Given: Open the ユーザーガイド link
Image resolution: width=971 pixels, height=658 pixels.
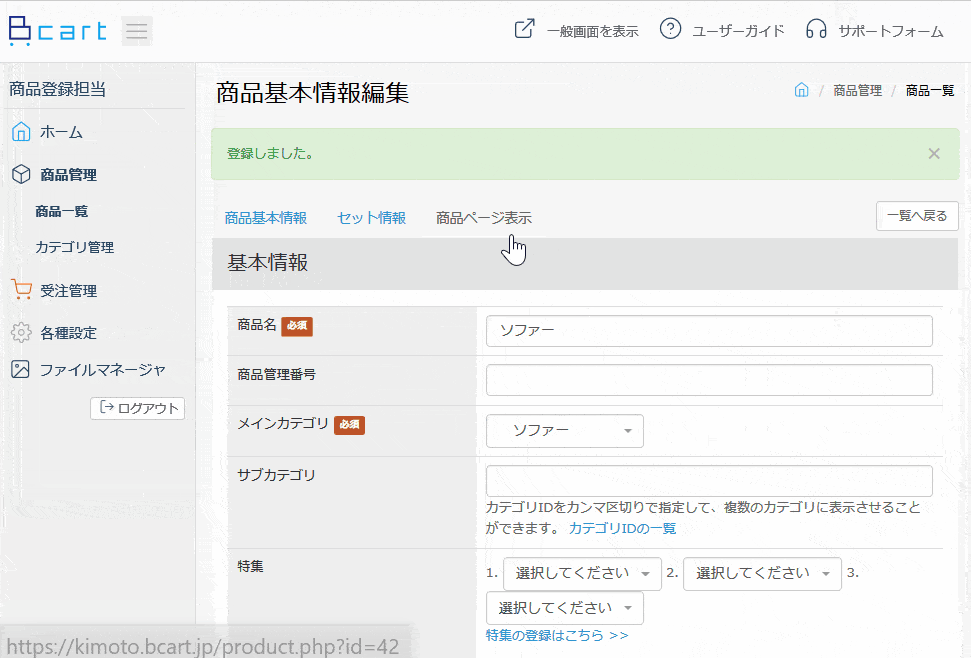Looking at the screenshot, I should (x=738, y=32).
